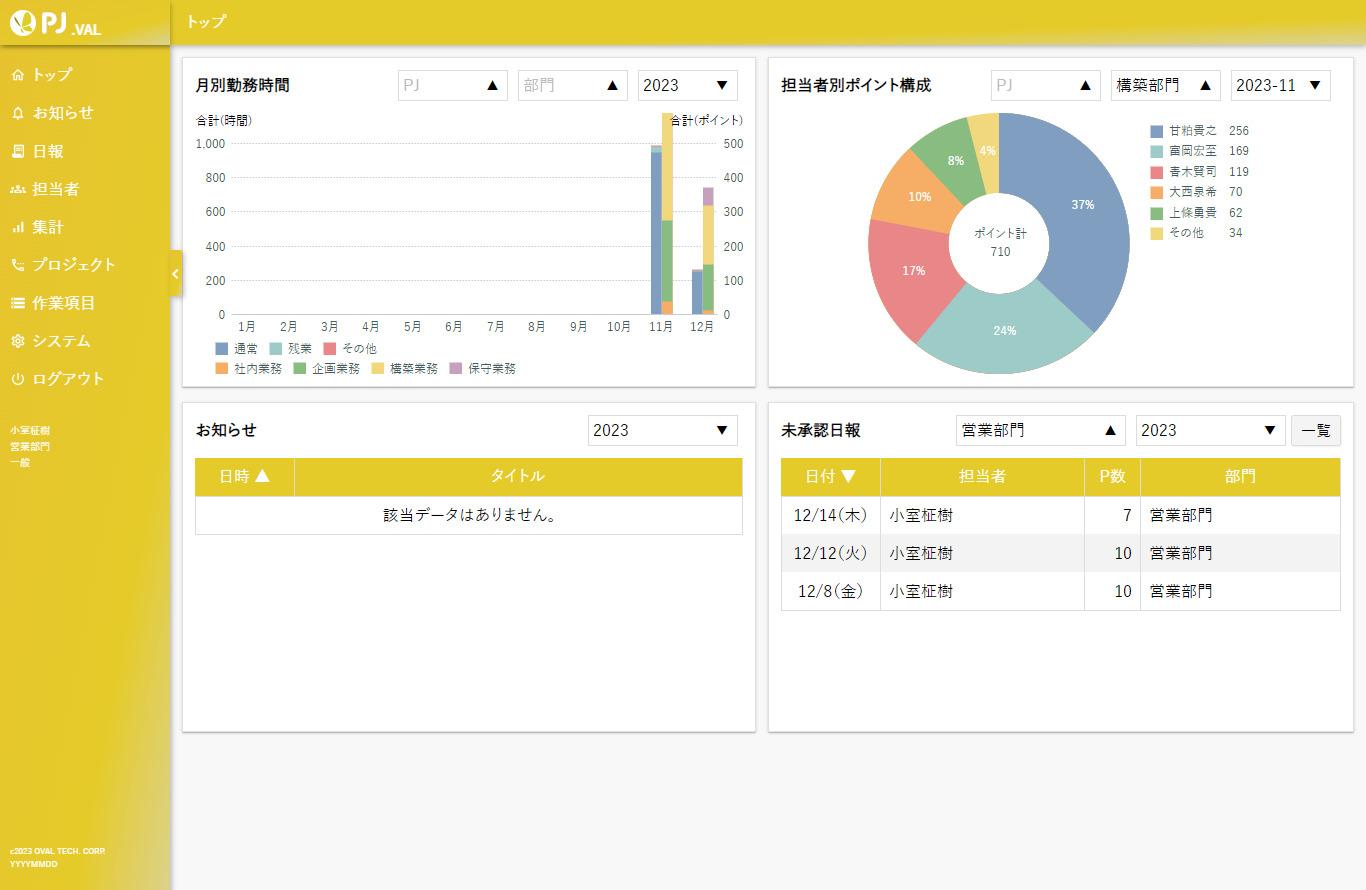Open the 集計 bar chart icon

tap(17, 227)
